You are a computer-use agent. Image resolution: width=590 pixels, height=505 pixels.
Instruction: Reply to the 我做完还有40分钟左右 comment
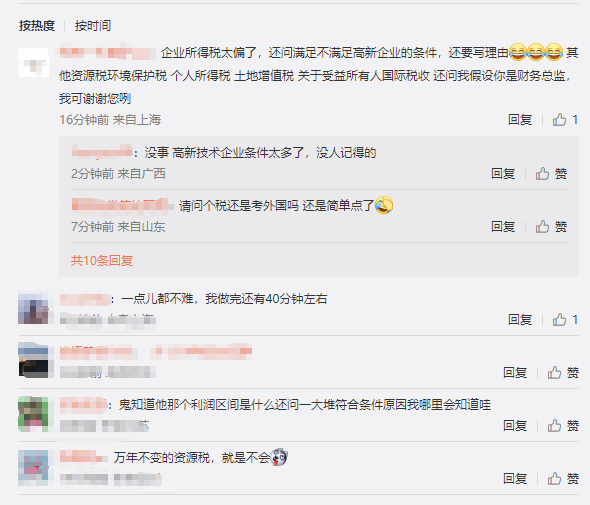pyautogui.click(x=520, y=319)
